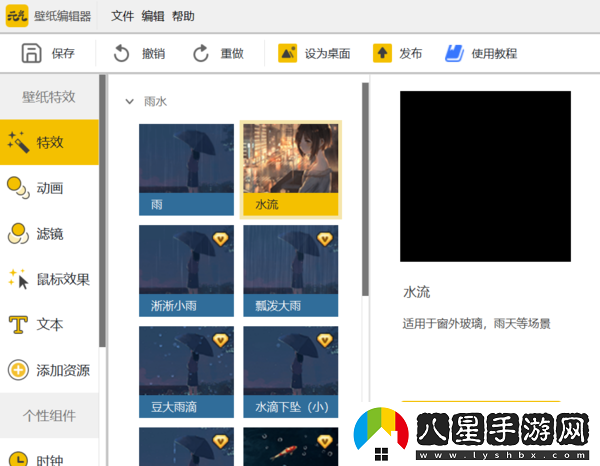Click the 时钟 clock icon

tap(18, 458)
